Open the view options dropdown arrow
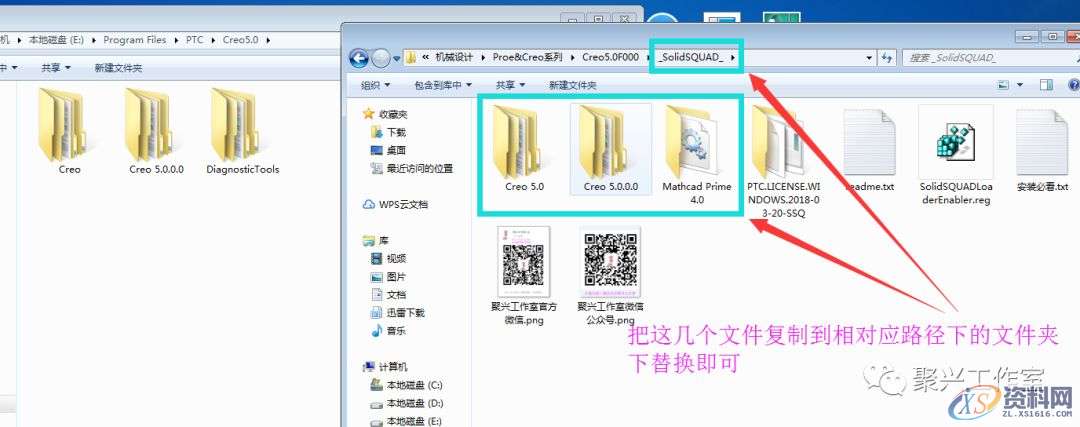 (1021, 85)
